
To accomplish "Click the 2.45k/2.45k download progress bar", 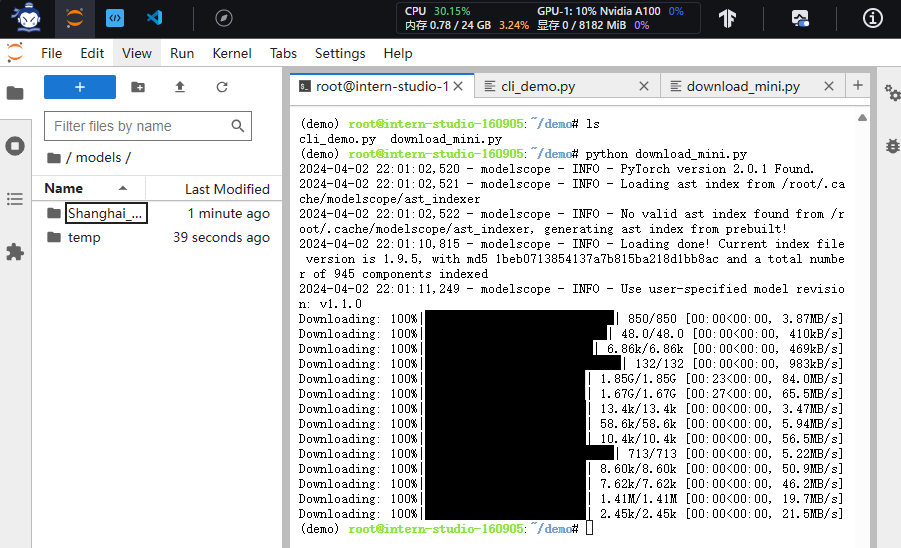I will pyautogui.click(x=506, y=514).
